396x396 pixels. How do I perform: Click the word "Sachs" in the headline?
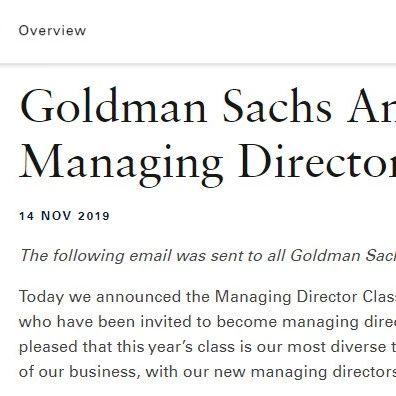277,106
